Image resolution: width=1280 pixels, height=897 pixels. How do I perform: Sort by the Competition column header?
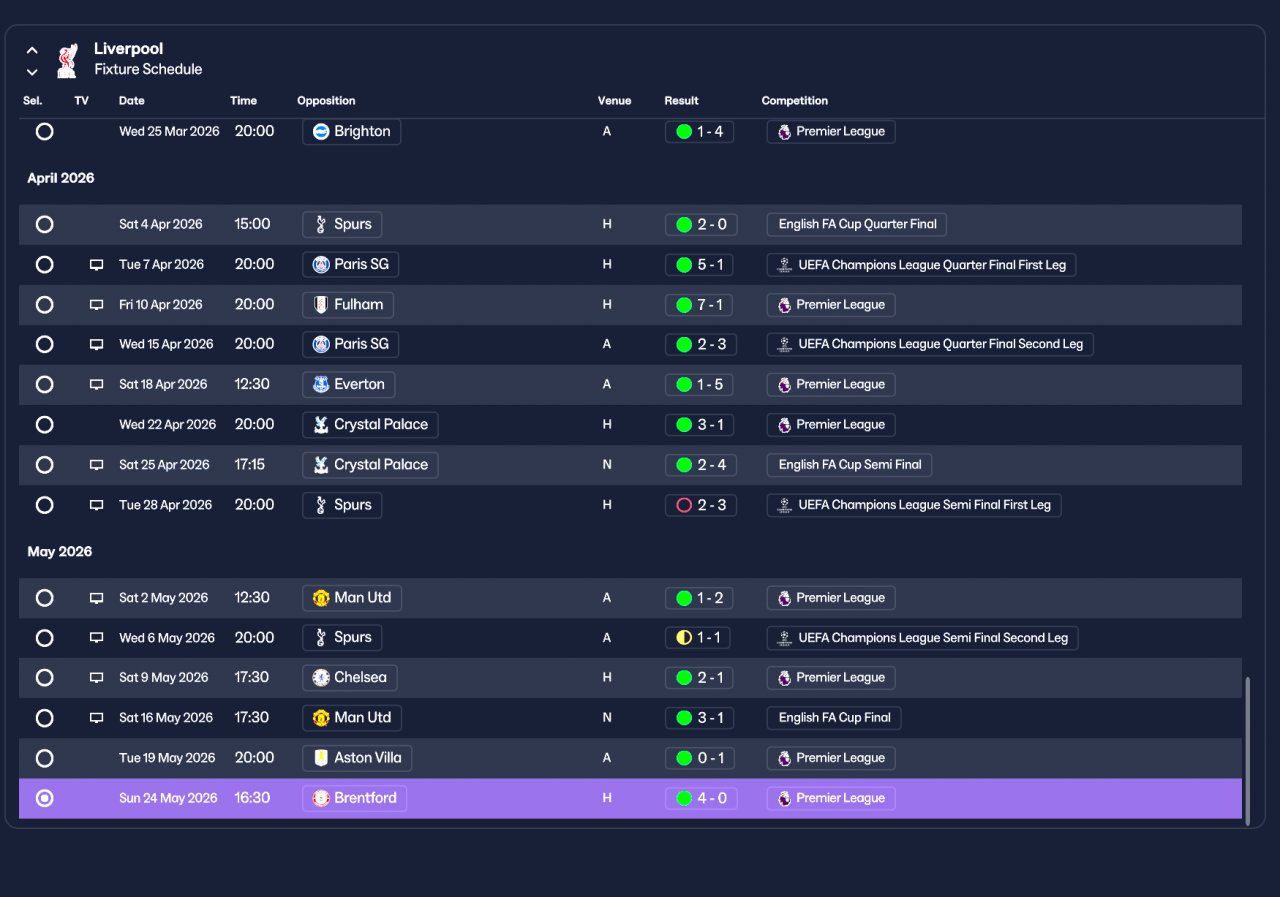tap(795, 101)
